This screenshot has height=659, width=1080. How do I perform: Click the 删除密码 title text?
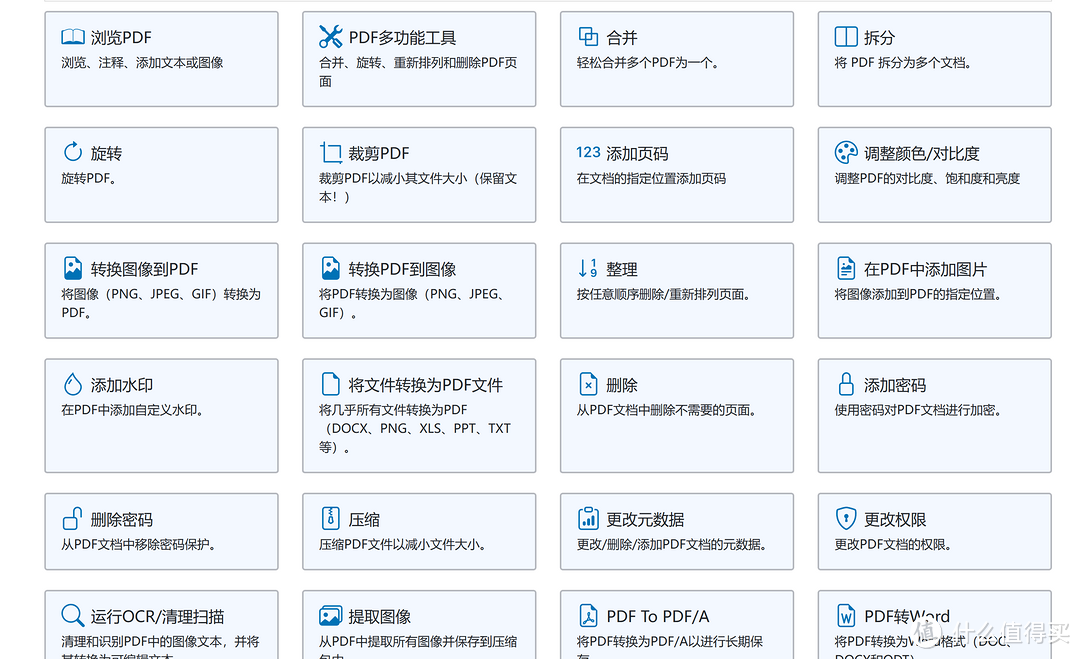(x=122, y=519)
